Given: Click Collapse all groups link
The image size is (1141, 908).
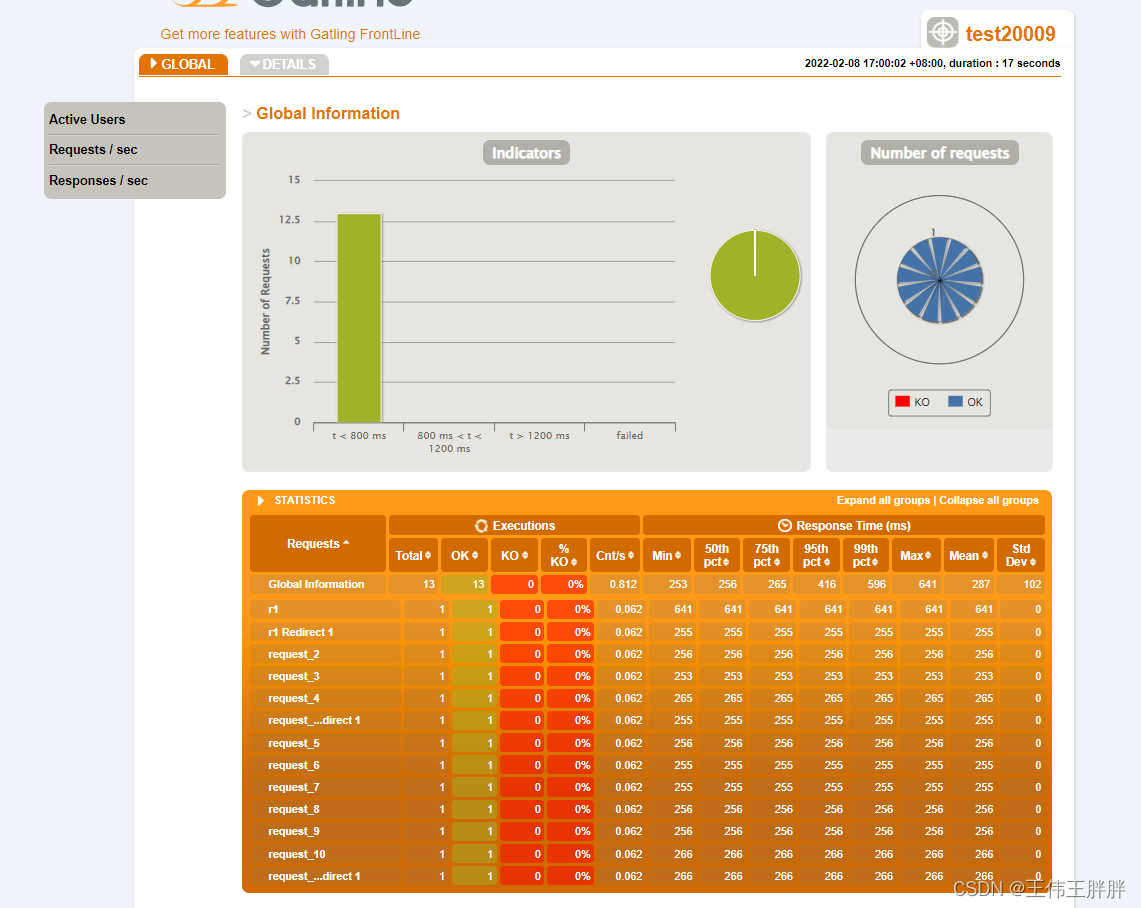Looking at the screenshot, I should (x=989, y=501).
